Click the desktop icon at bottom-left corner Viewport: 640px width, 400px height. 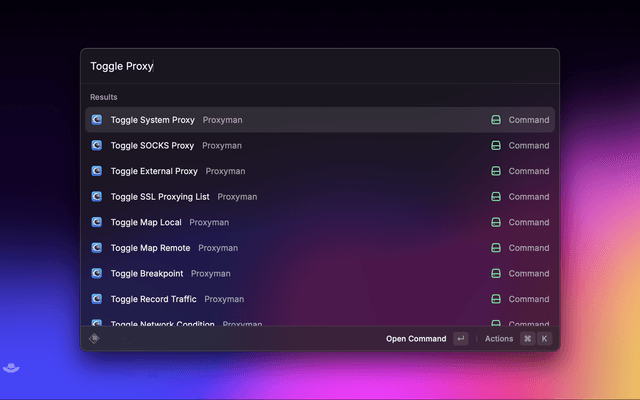coord(9,368)
